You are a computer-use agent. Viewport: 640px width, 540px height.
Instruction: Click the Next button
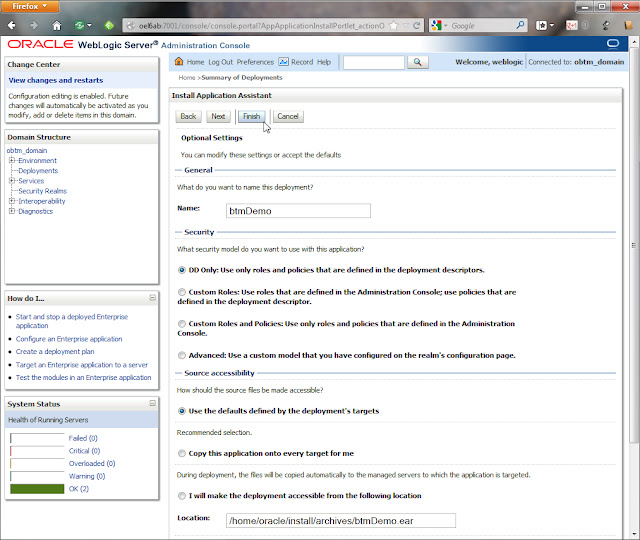(x=218, y=116)
